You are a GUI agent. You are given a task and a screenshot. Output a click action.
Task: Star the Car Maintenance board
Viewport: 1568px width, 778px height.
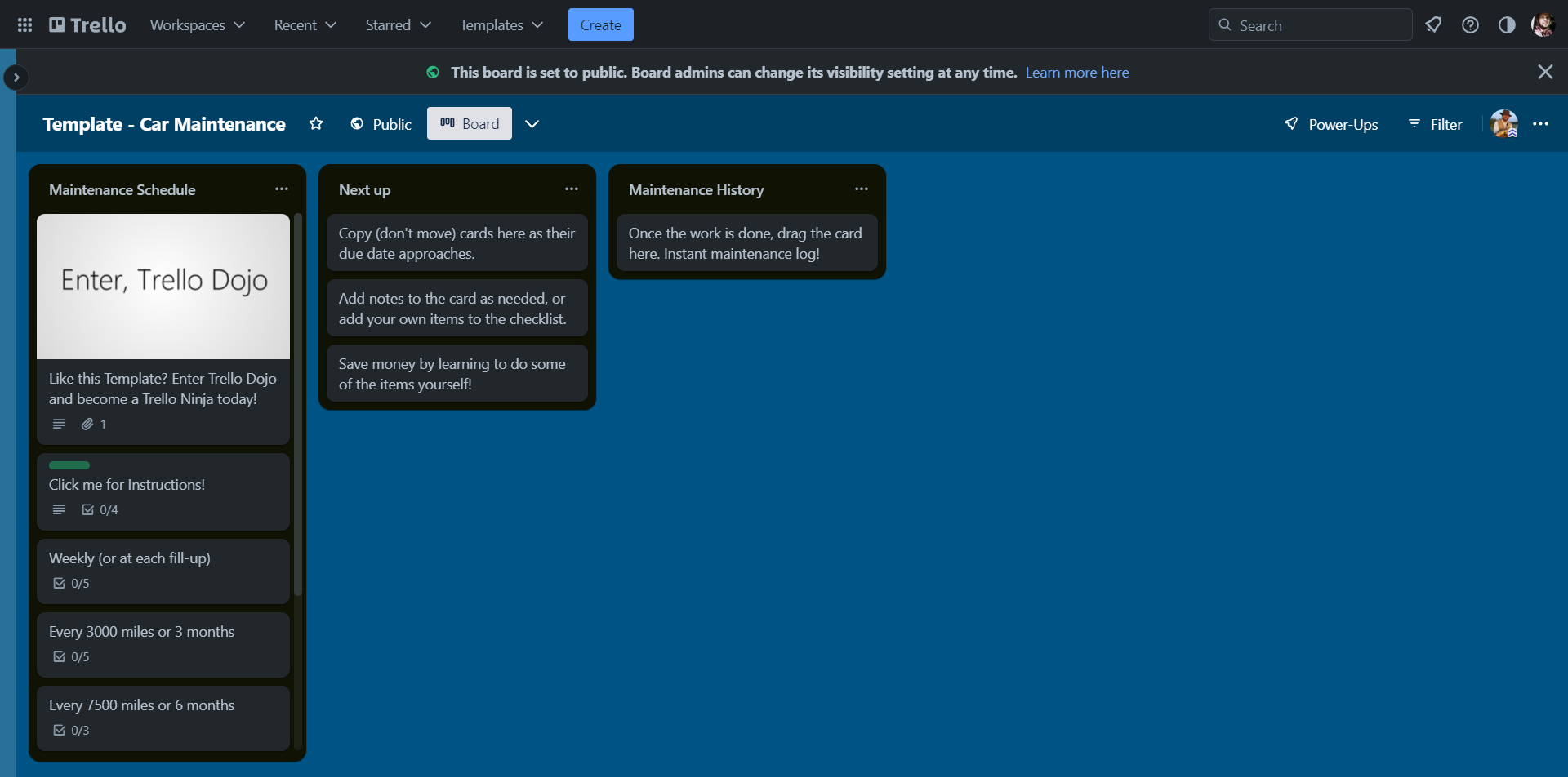coord(316,124)
